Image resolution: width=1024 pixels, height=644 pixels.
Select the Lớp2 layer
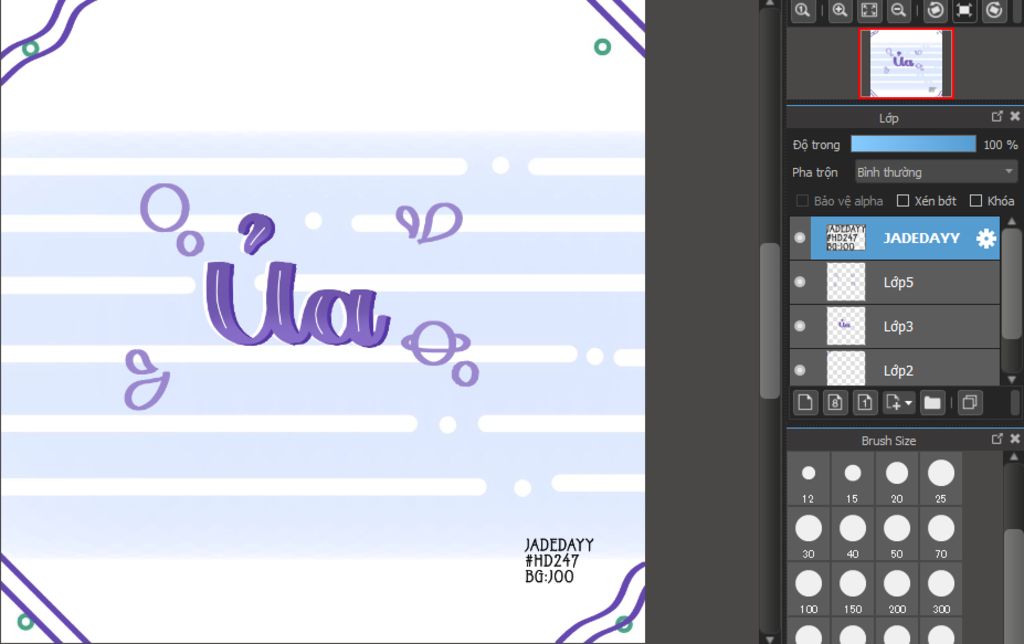(904, 369)
